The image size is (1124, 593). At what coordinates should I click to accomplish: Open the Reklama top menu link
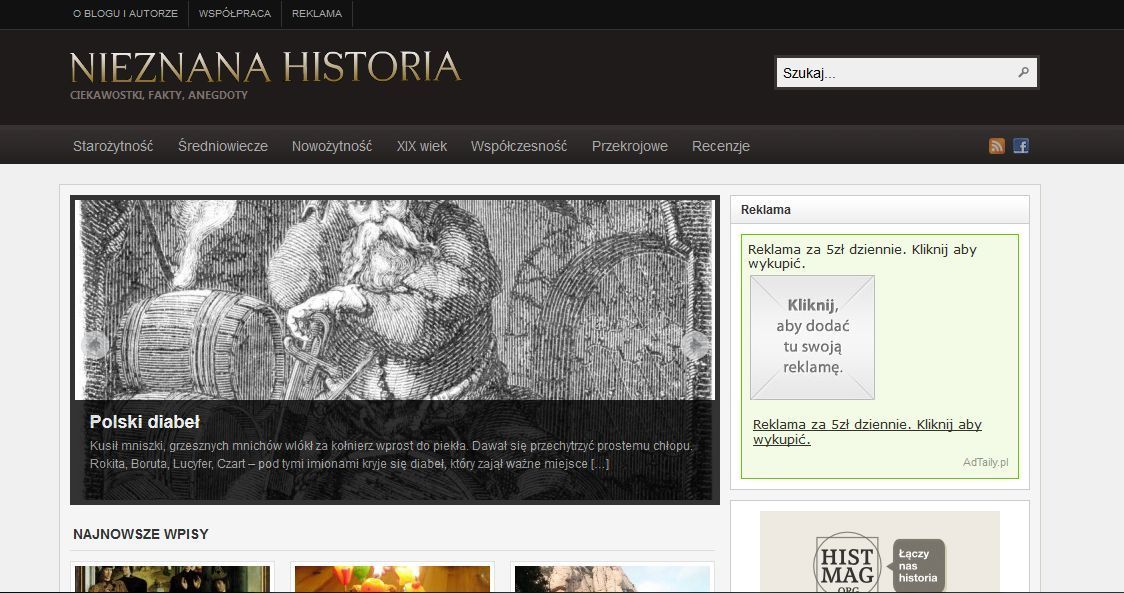317,14
